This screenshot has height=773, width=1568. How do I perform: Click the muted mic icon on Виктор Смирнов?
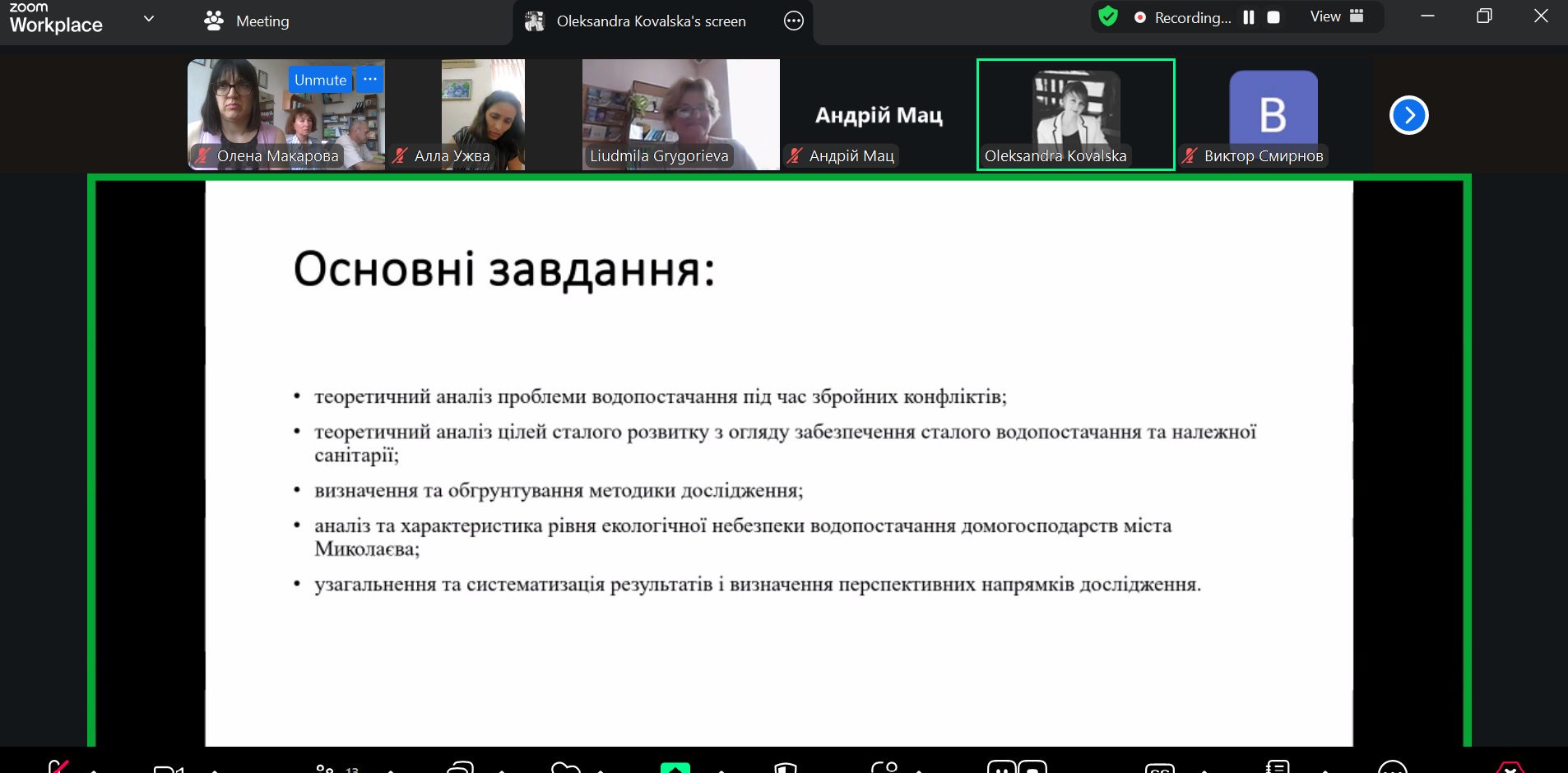click(1190, 155)
